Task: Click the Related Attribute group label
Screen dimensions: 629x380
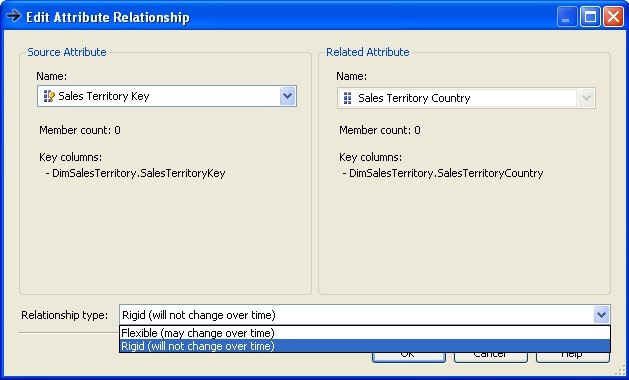Action: point(368,52)
